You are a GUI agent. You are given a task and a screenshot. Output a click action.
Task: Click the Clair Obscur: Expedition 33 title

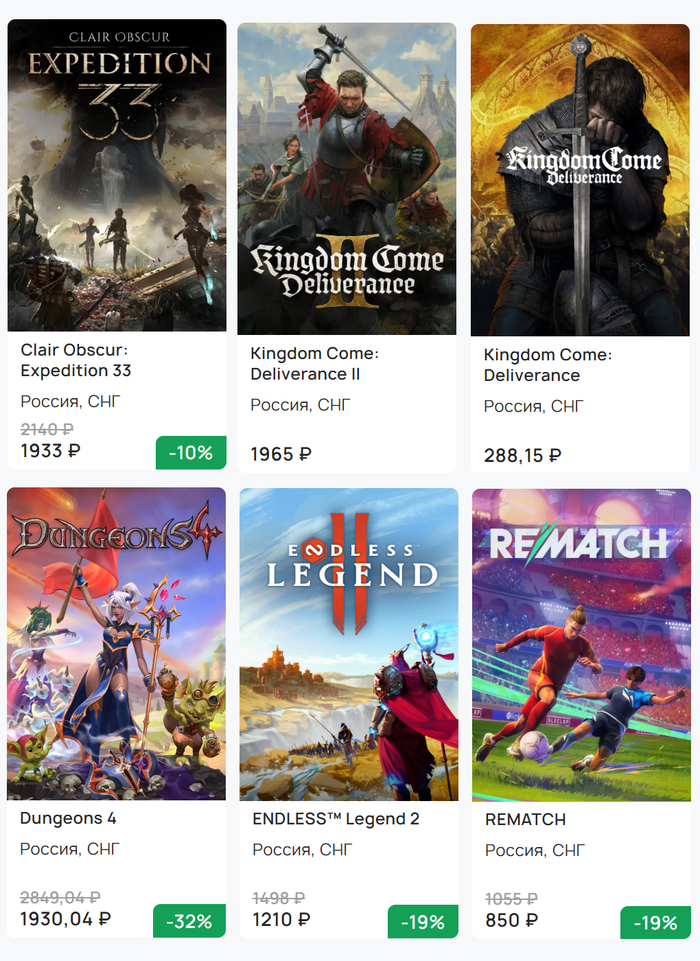pyautogui.click(x=76, y=360)
